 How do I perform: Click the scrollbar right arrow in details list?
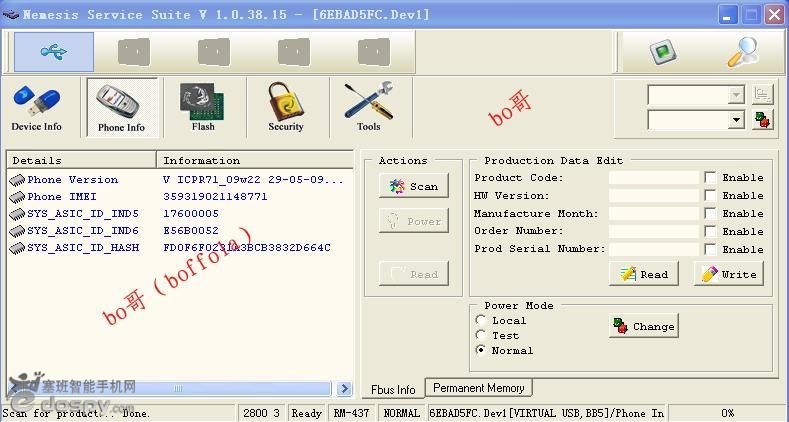[345, 388]
